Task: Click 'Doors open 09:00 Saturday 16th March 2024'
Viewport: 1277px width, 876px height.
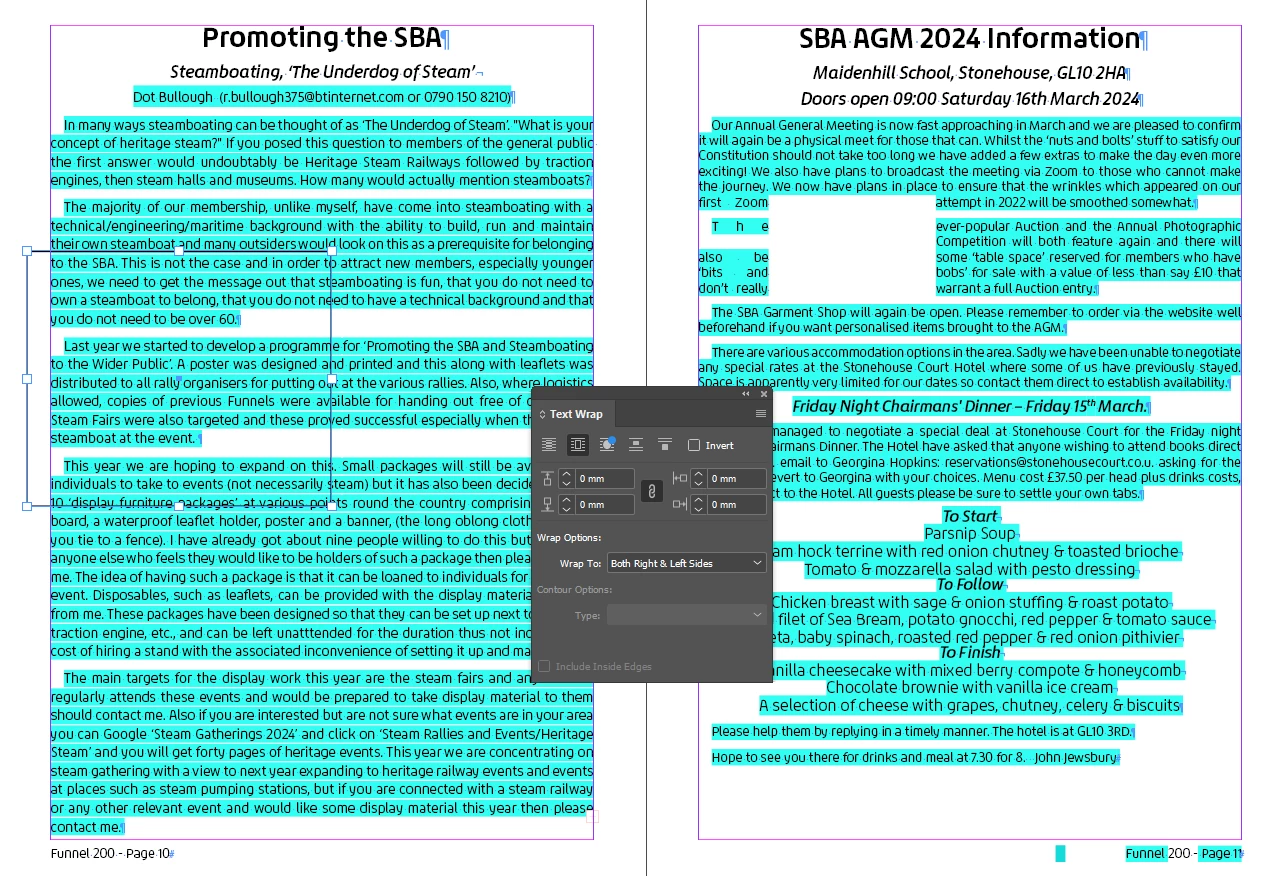Action: point(970,99)
